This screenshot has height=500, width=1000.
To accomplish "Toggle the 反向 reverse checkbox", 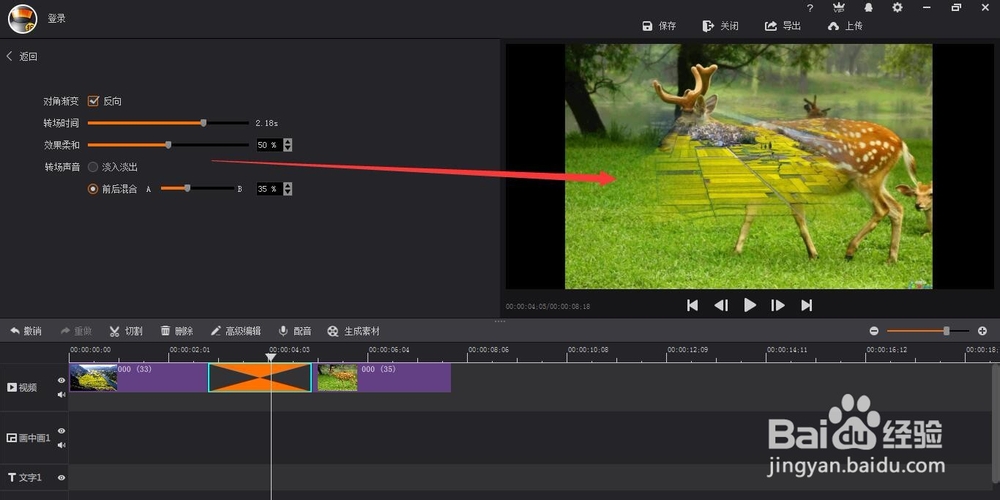I will pos(93,101).
